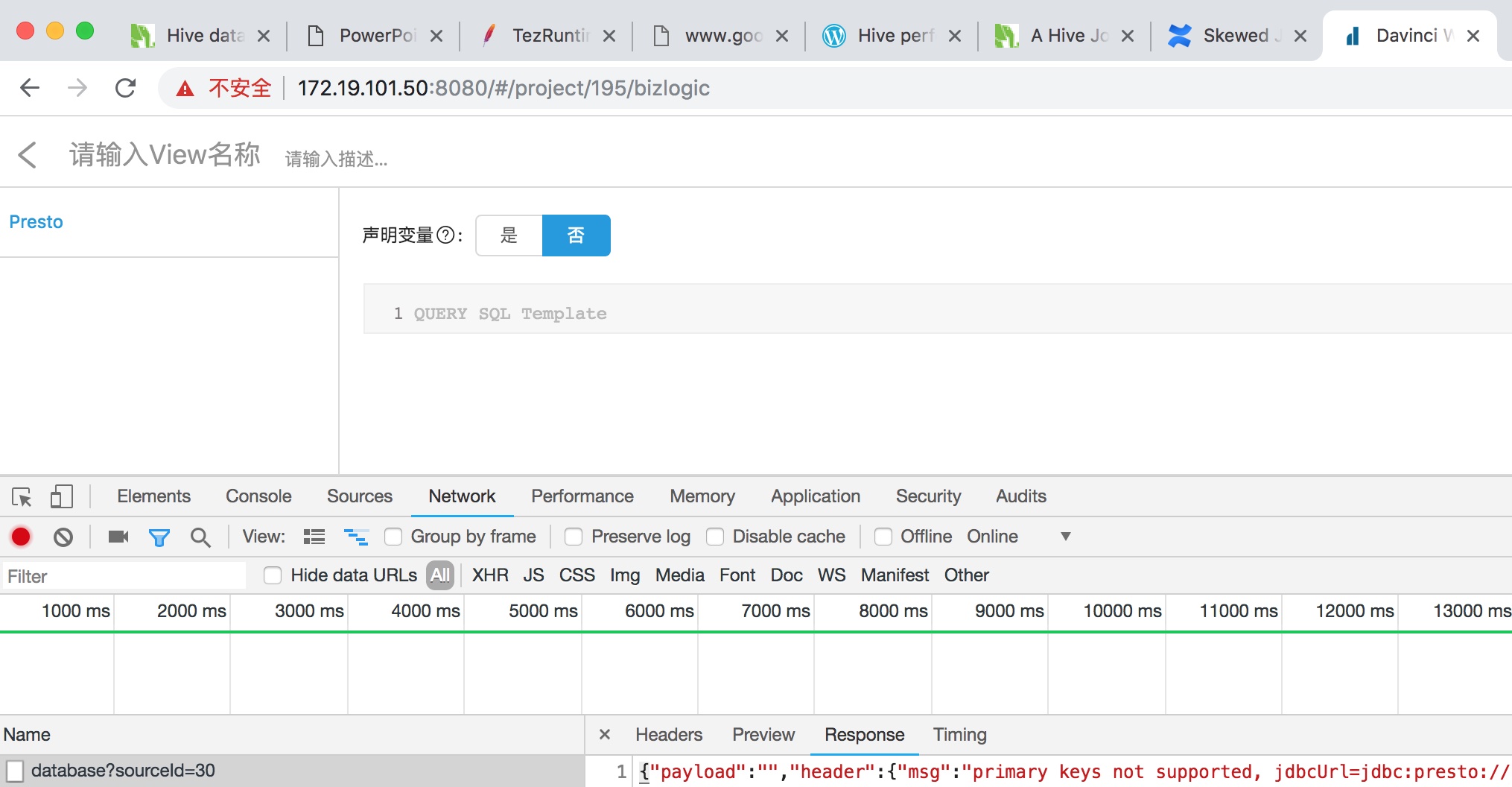Enable Preserve log

[574, 537]
